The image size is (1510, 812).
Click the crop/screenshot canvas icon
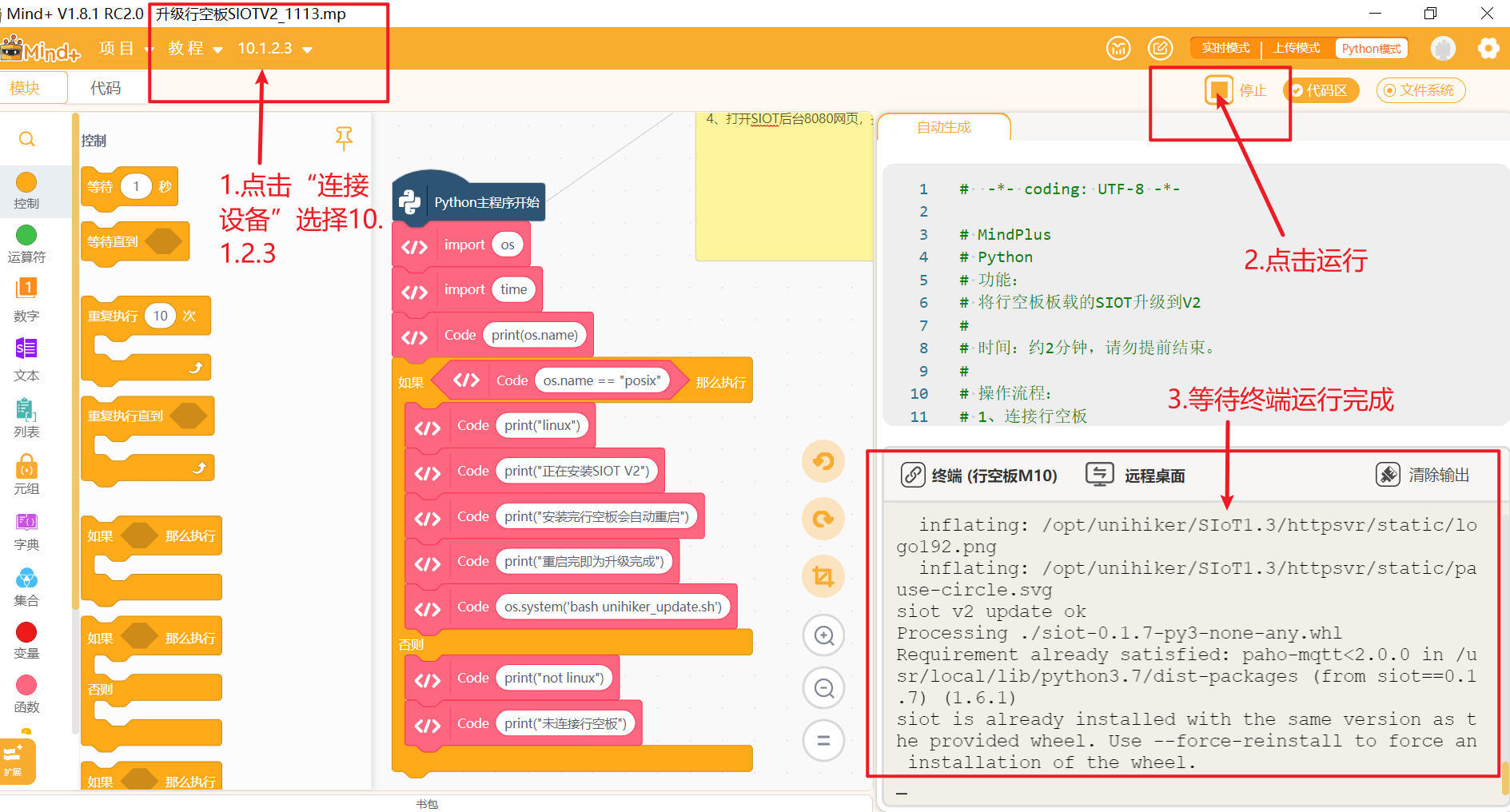pos(823,576)
